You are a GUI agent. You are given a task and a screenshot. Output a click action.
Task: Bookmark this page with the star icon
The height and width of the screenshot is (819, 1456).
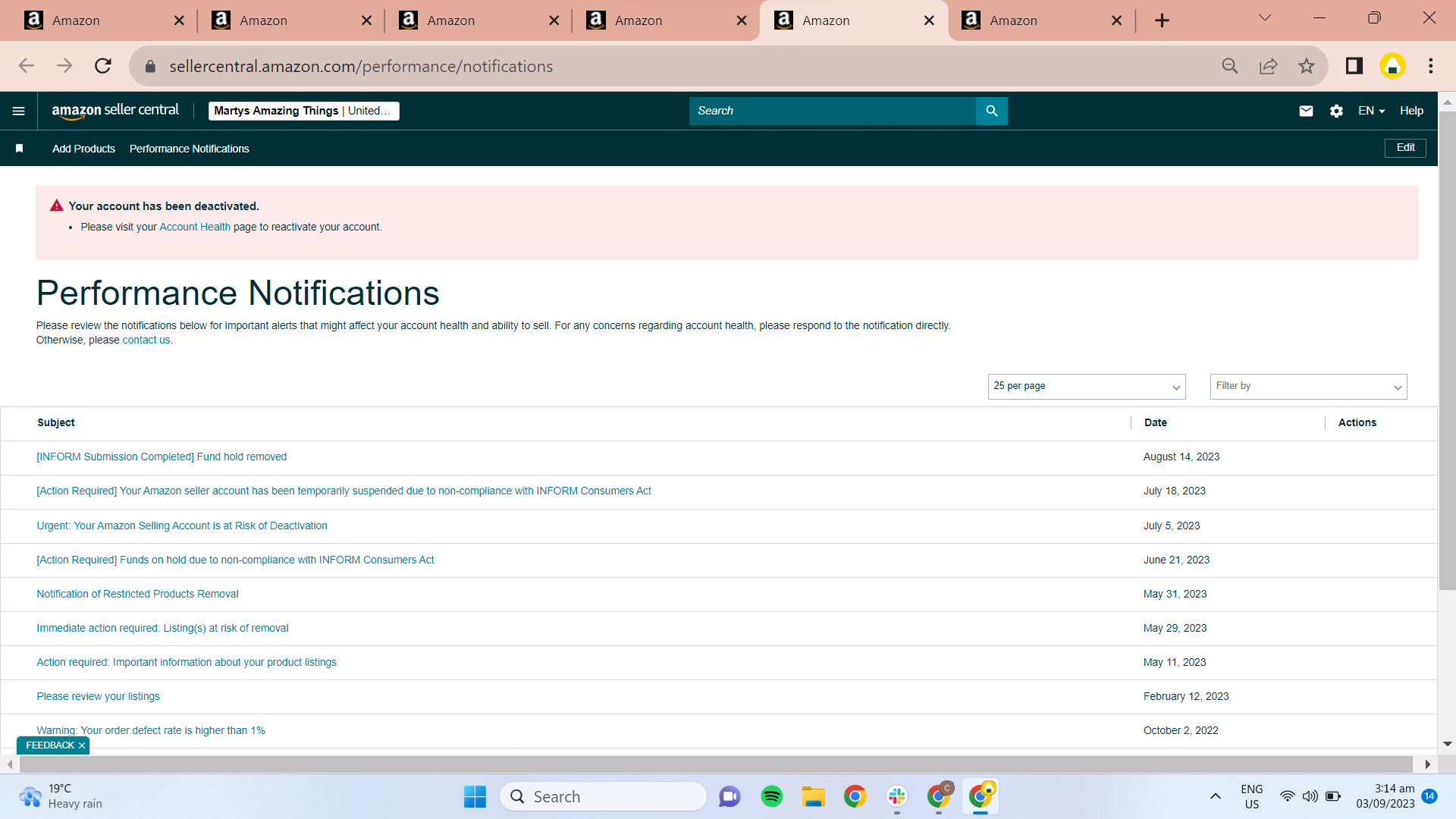[x=1306, y=66]
